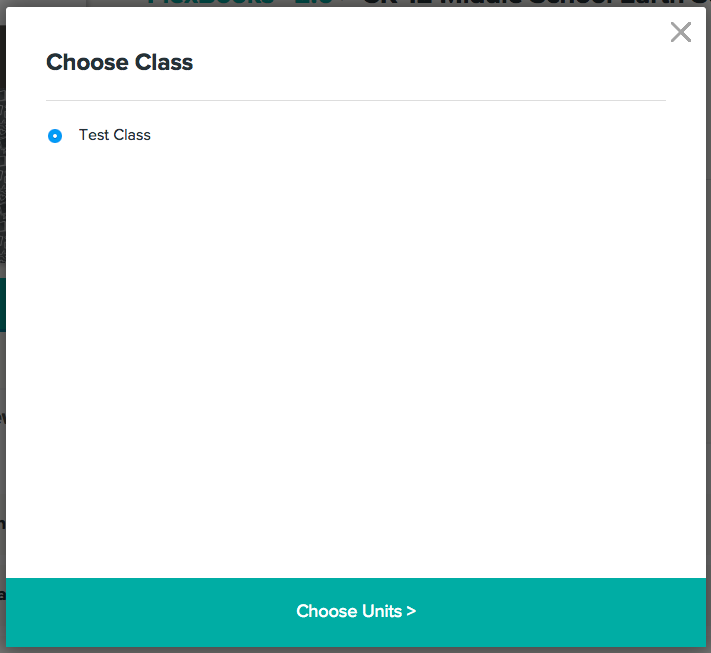The image size is (711, 653).
Task: Select the Test Class radio button
Action: click(x=55, y=136)
